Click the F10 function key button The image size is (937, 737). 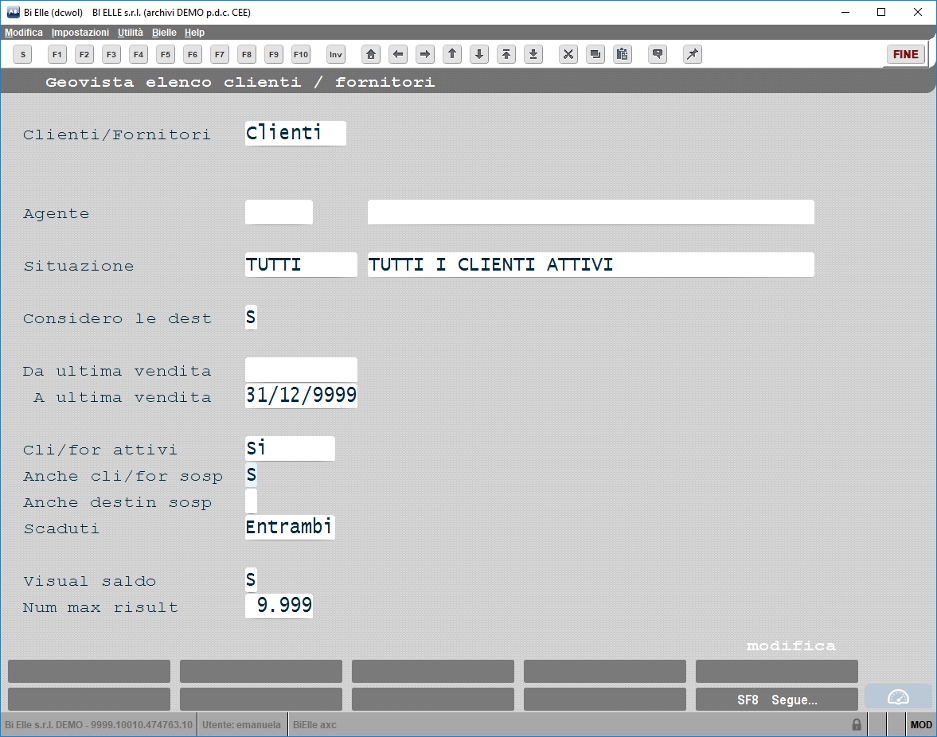click(x=301, y=55)
